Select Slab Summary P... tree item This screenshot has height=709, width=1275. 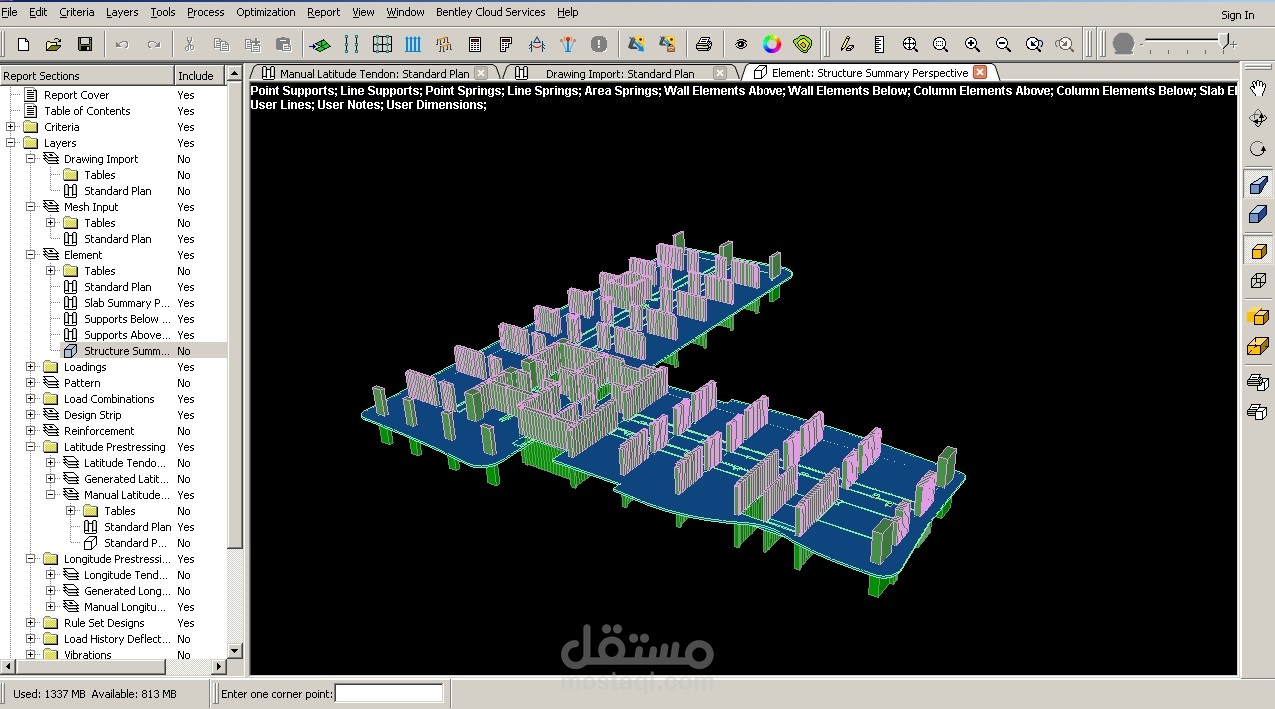pyautogui.click(x=126, y=303)
